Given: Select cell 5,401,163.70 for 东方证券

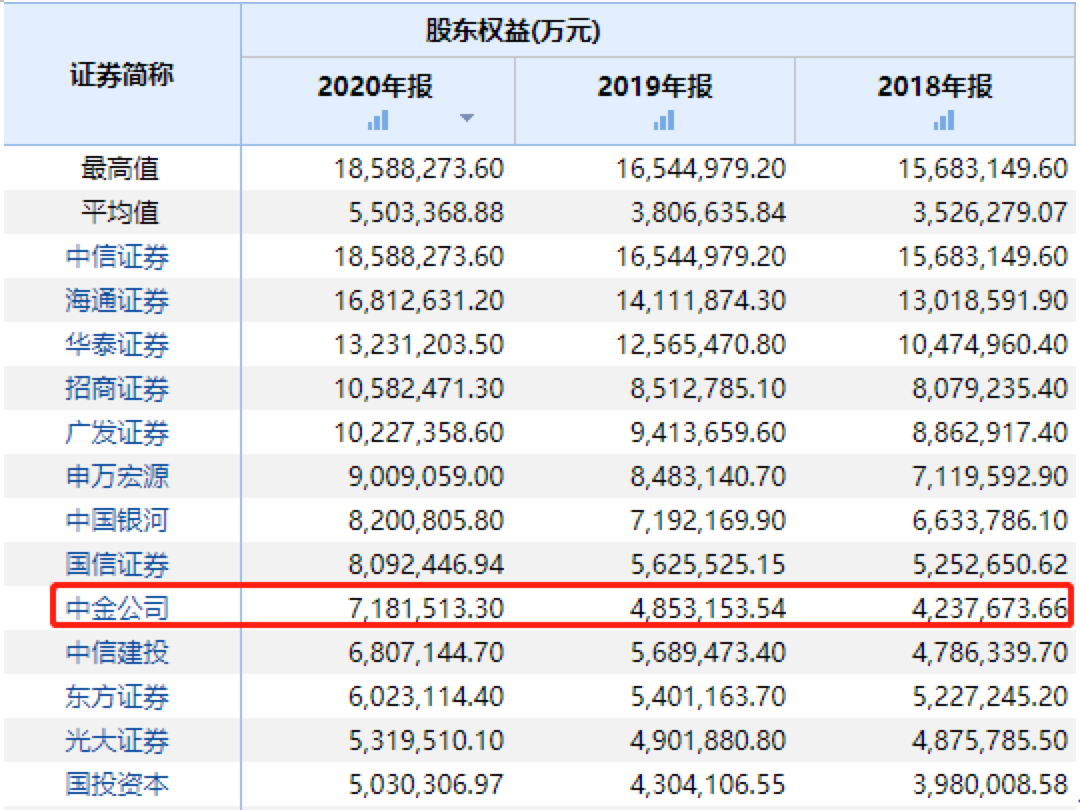Looking at the screenshot, I should tap(708, 696).
